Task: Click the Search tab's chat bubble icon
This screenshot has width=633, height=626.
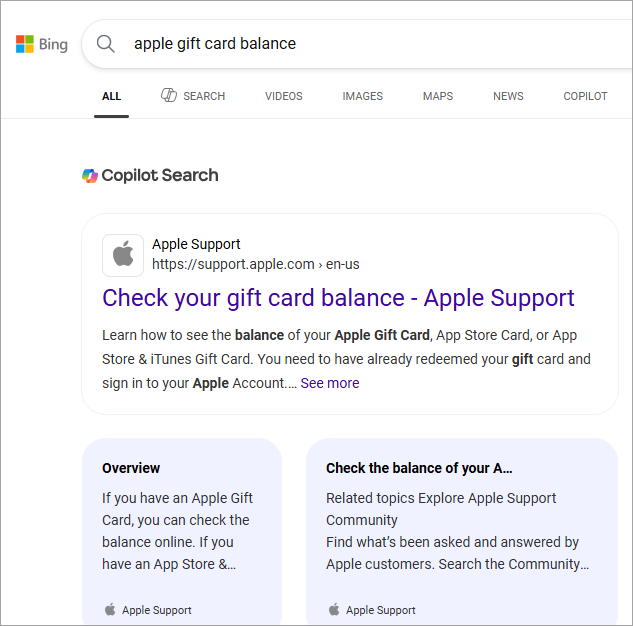Action: coord(169,96)
